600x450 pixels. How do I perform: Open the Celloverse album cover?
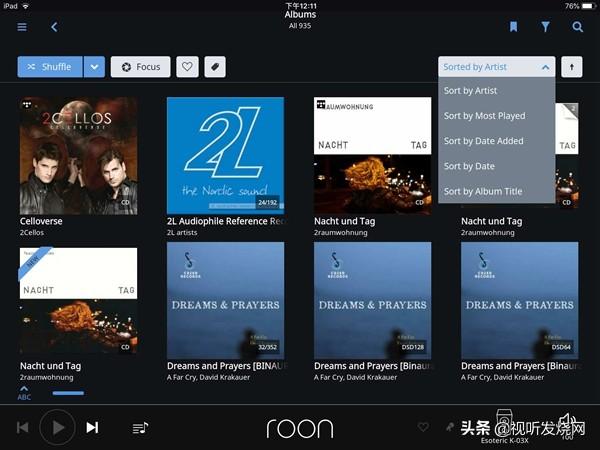pyautogui.click(x=78, y=156)
